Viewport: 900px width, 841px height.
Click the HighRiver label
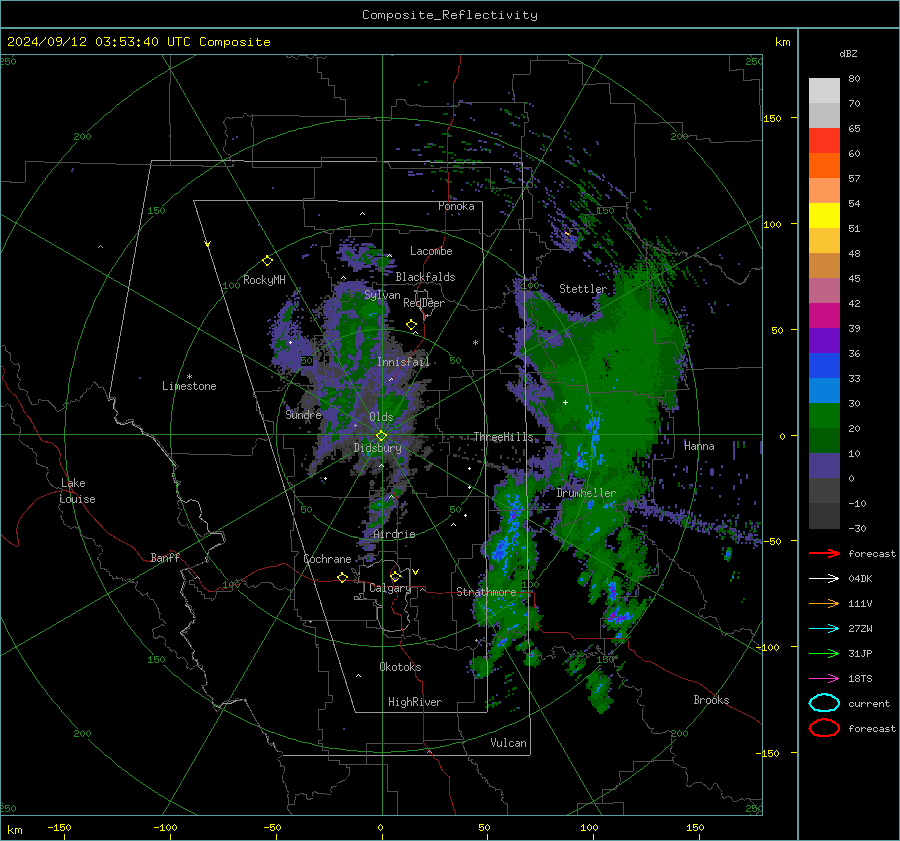[x=415, y=702]
